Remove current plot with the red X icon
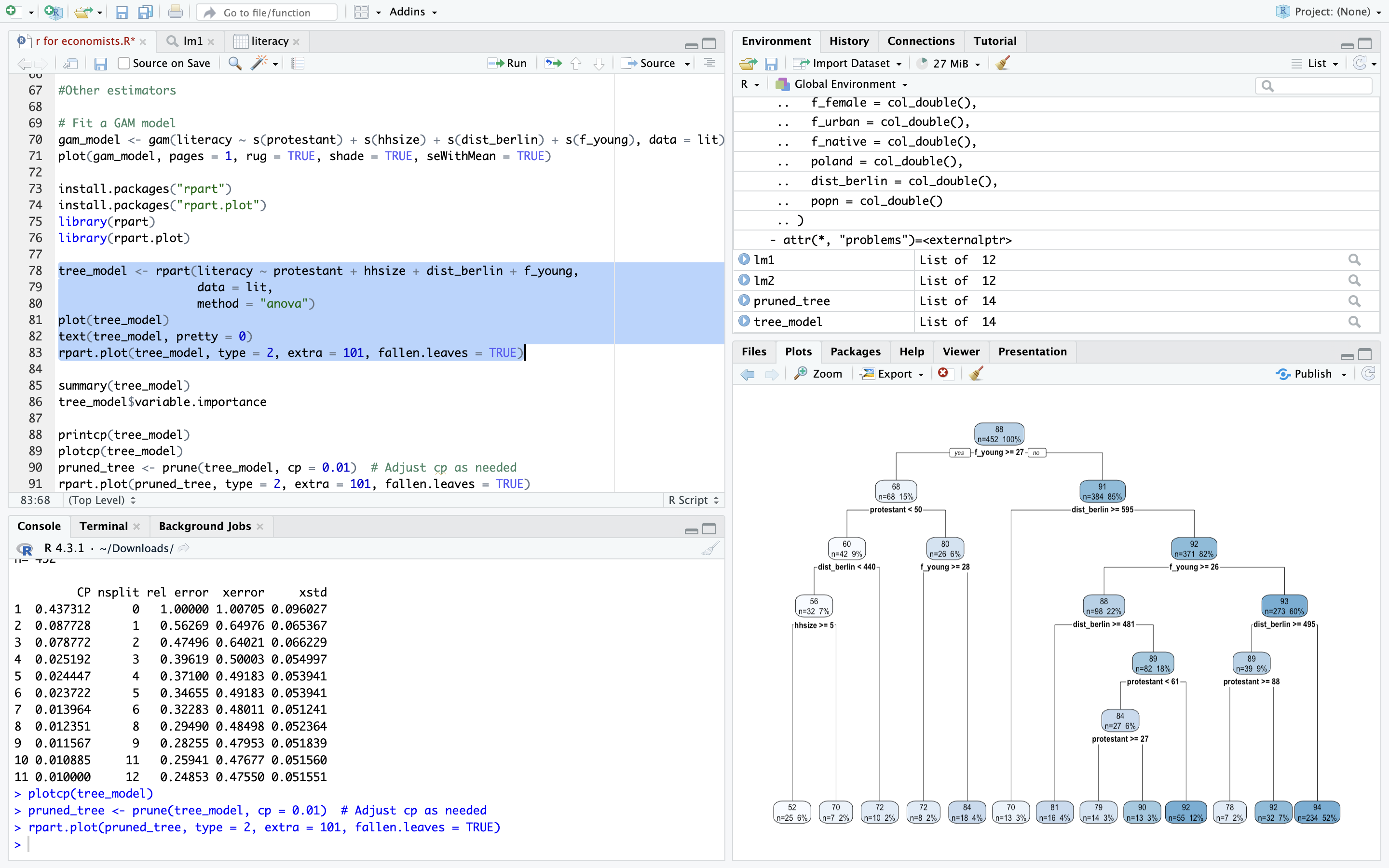1389x868 pixels. pos(943,374)
